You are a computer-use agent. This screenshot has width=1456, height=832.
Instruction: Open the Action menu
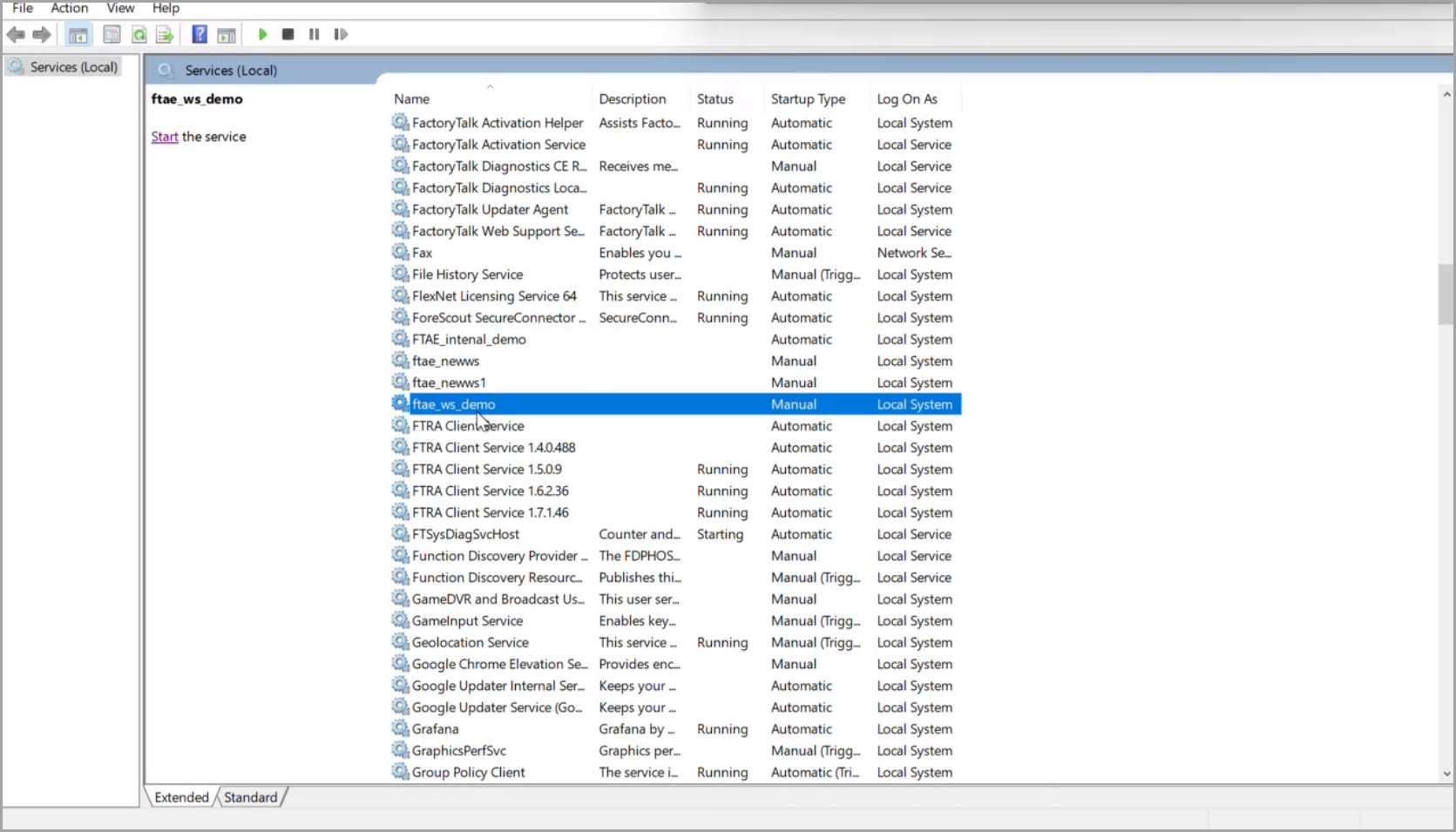[x=69, y=8]
